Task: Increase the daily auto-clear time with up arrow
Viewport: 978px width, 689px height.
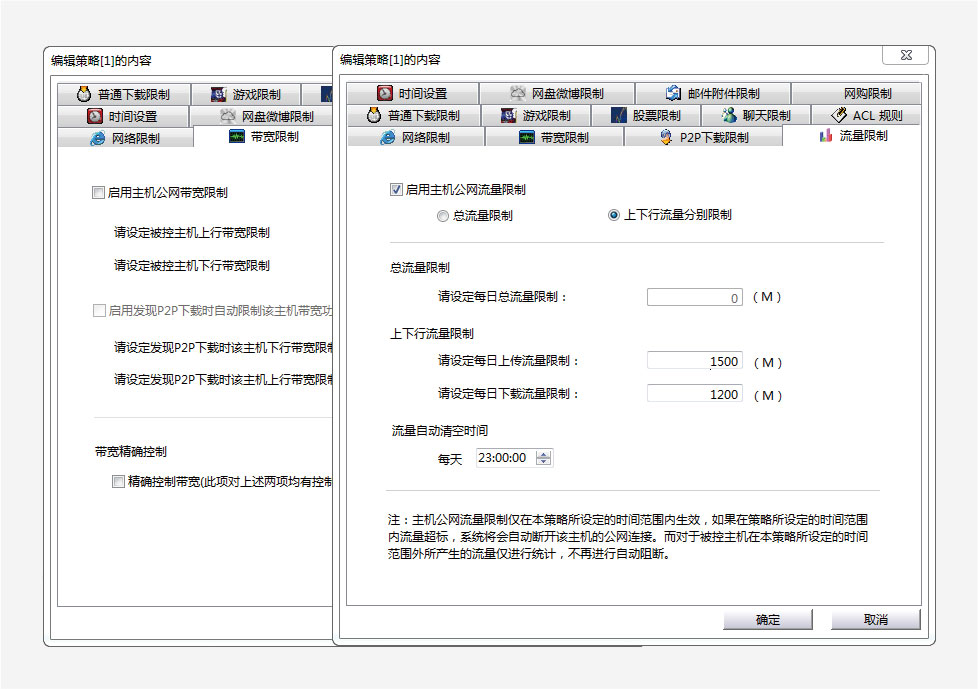Action: click(543, 454)
